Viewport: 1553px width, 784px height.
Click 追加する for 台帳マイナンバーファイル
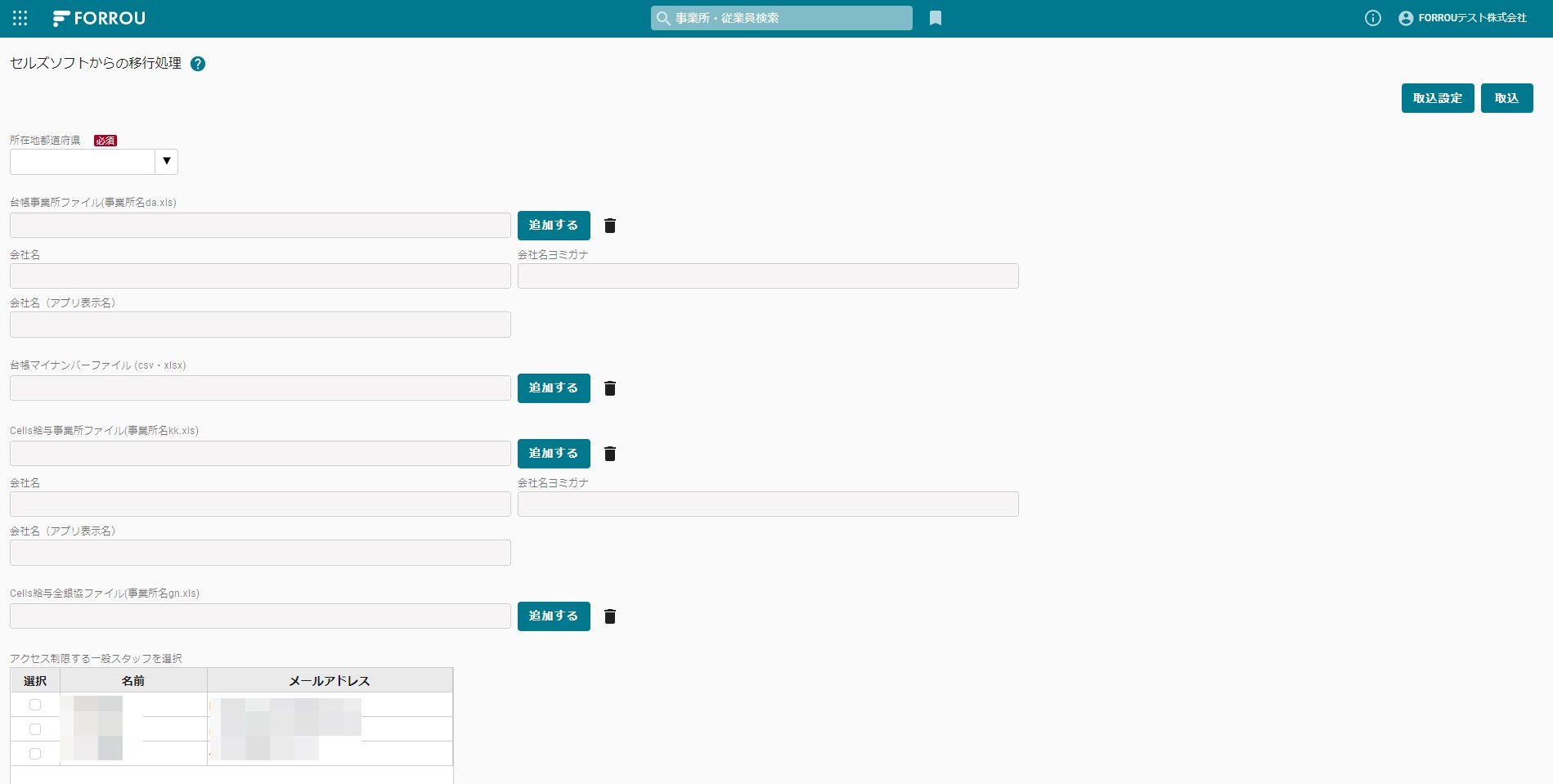point(554,388)
